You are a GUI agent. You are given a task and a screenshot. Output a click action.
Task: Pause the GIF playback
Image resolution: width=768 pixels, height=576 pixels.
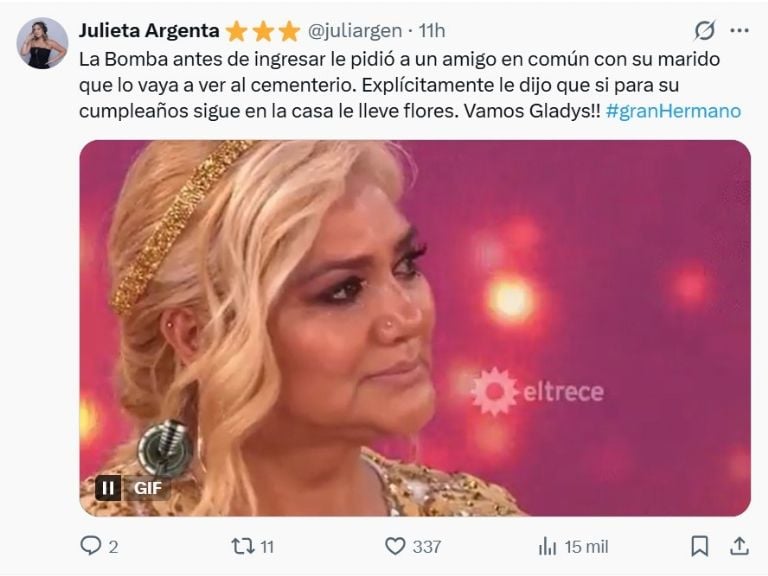[x=108, y=488]
